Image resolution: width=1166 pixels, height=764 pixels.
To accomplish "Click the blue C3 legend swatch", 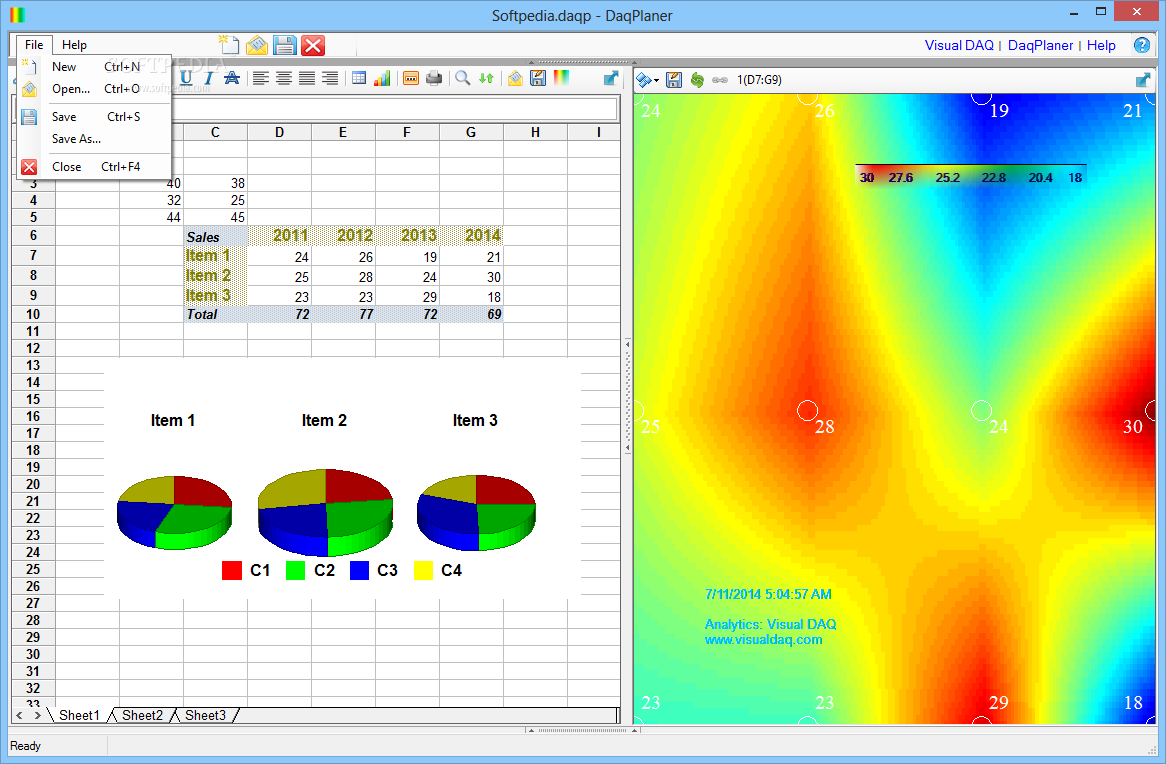I will coord(359,571).
